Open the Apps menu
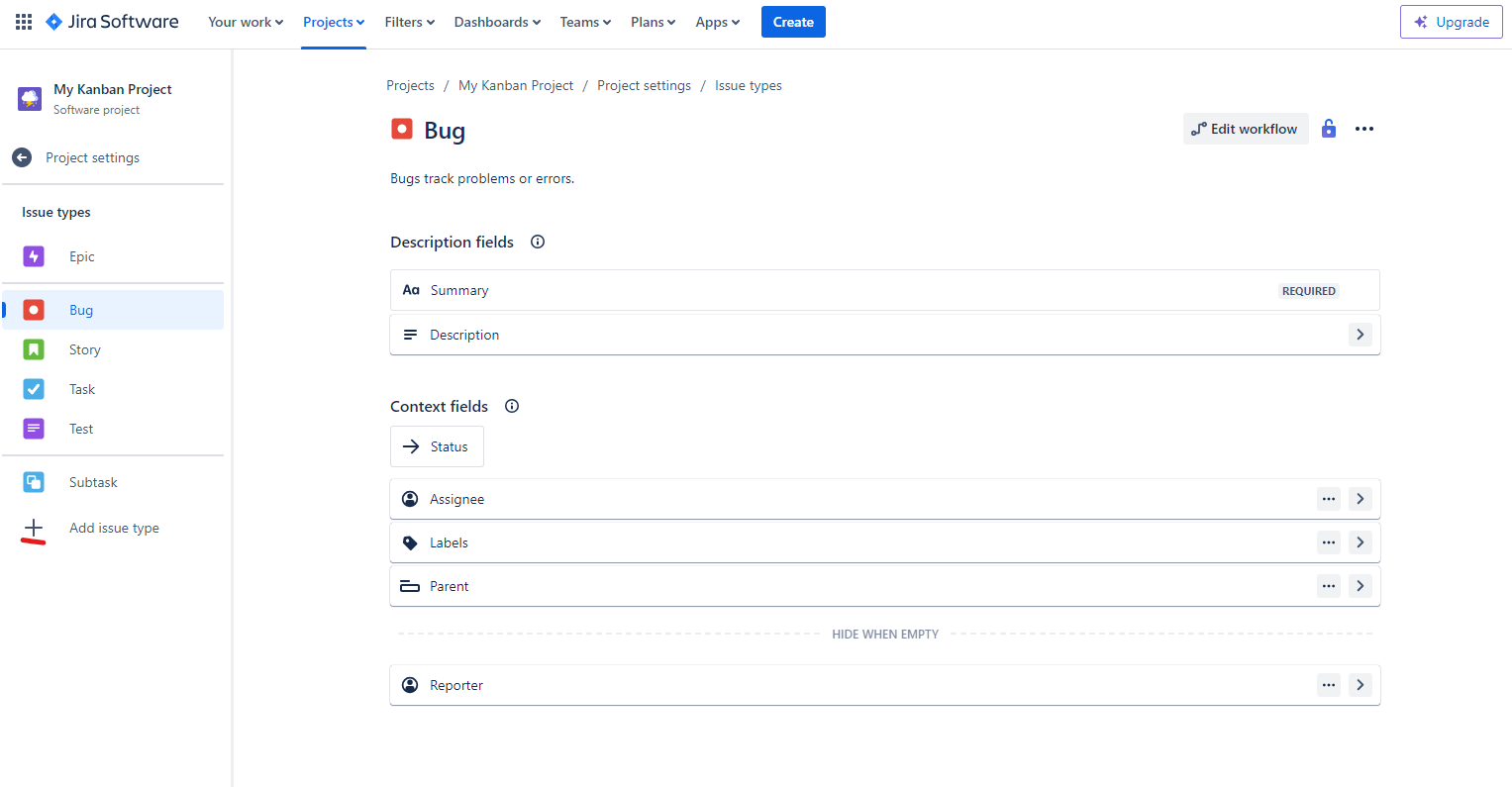Viewport: 1512px width, 787px height. (718, 22)
